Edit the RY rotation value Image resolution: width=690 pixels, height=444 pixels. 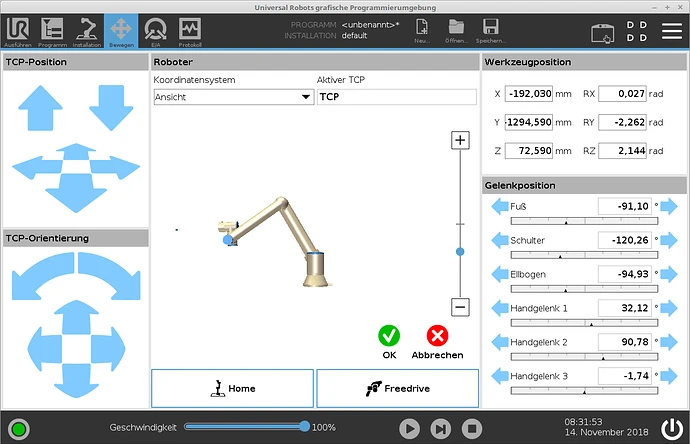coord(622,122)
